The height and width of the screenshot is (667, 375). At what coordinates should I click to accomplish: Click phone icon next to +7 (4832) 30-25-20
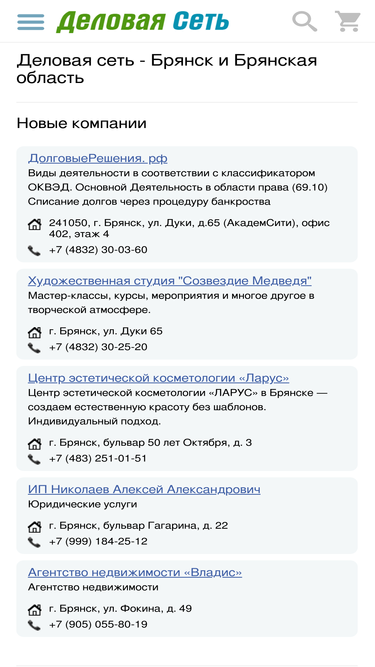click(34, 348)
